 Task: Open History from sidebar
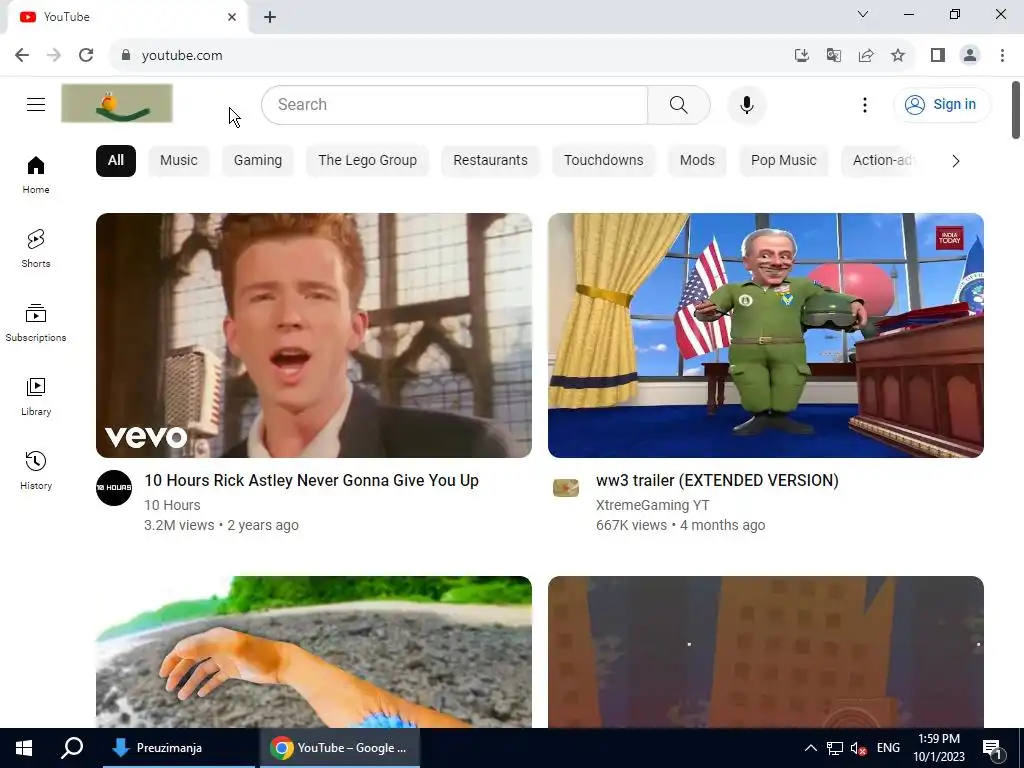36,470
